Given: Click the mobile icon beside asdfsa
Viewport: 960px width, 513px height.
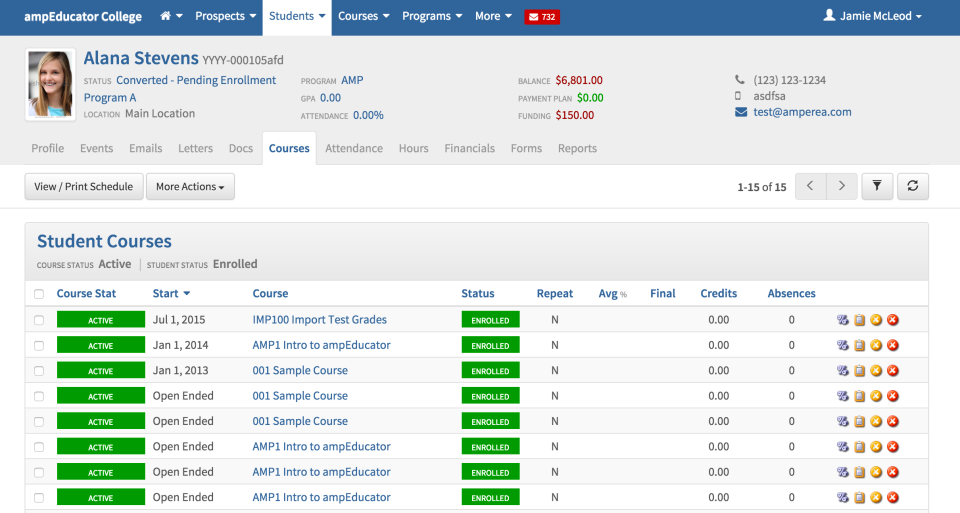Looking at the screenshot, I should (x=738, y=96).
